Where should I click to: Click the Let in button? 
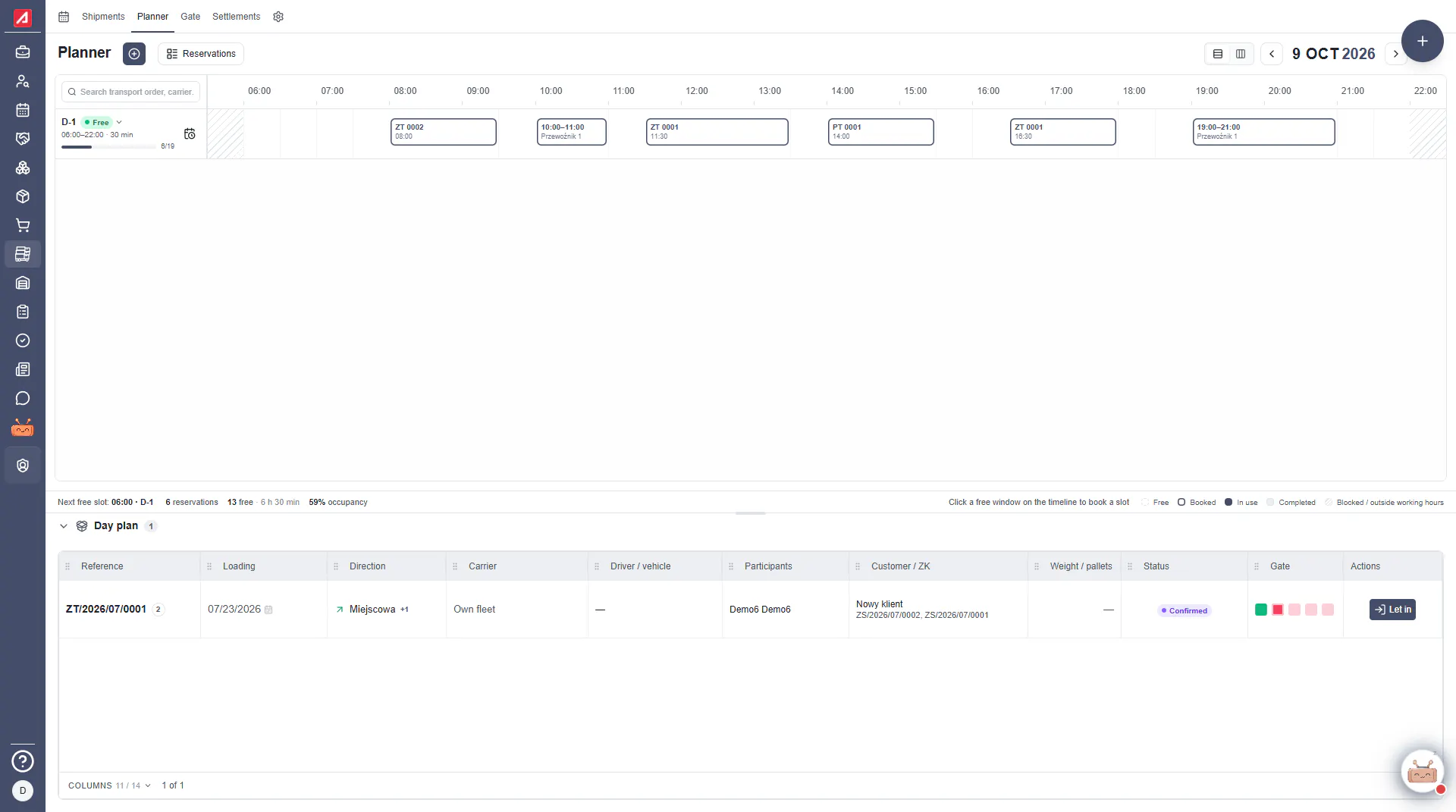(1392, 610)
